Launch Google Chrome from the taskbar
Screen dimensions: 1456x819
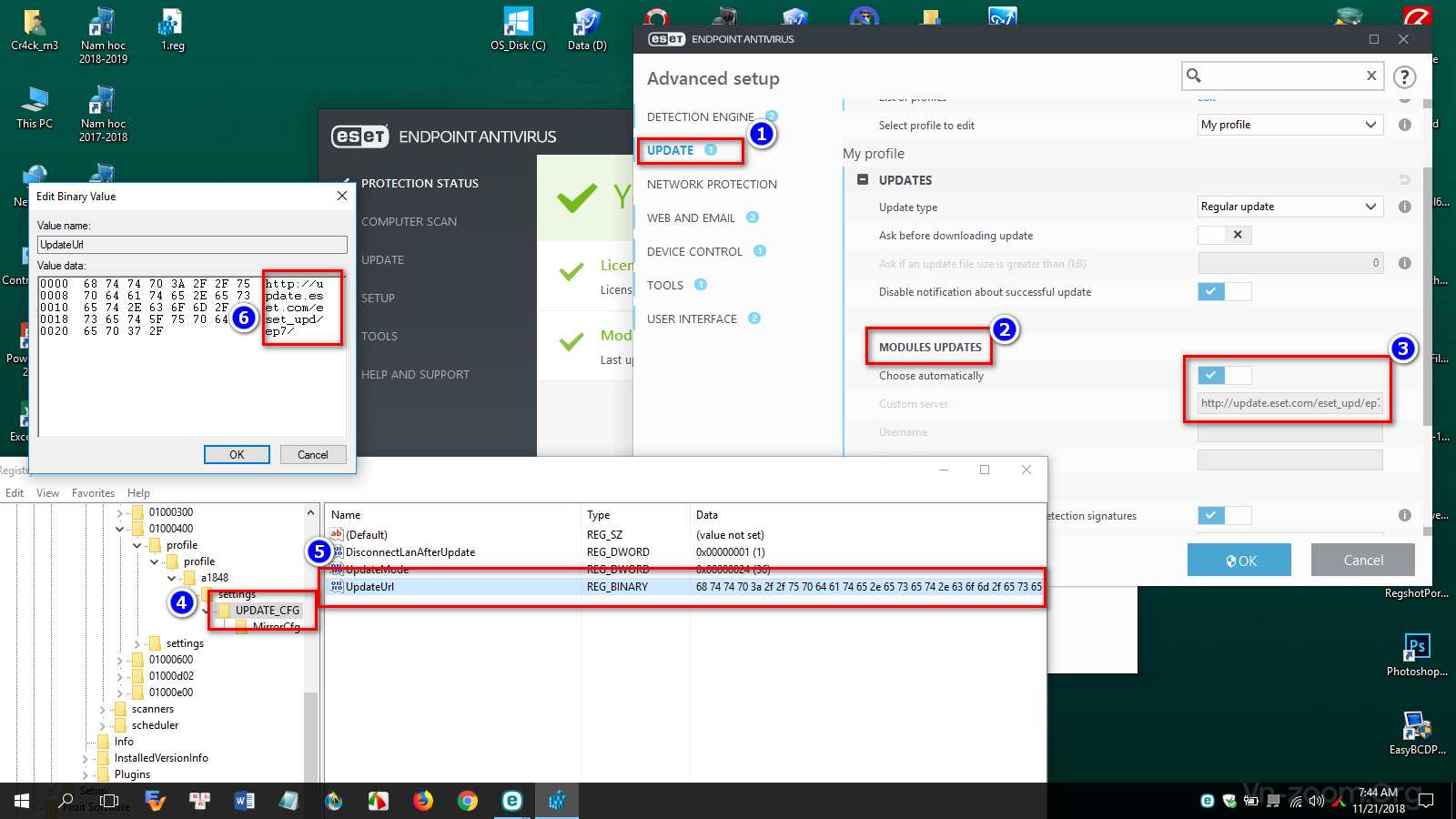click(x=468, y=801)
